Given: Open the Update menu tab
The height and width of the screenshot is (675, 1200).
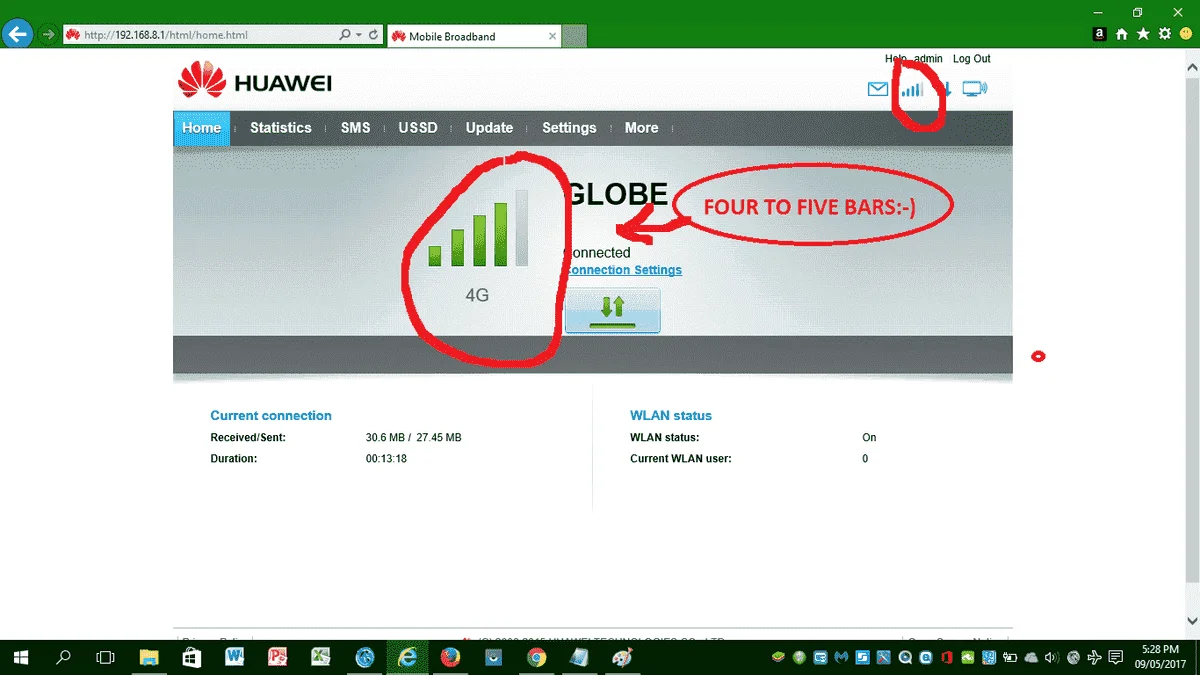Looking at the screenshot, I should pyautogui.click(x=489, y=128).
